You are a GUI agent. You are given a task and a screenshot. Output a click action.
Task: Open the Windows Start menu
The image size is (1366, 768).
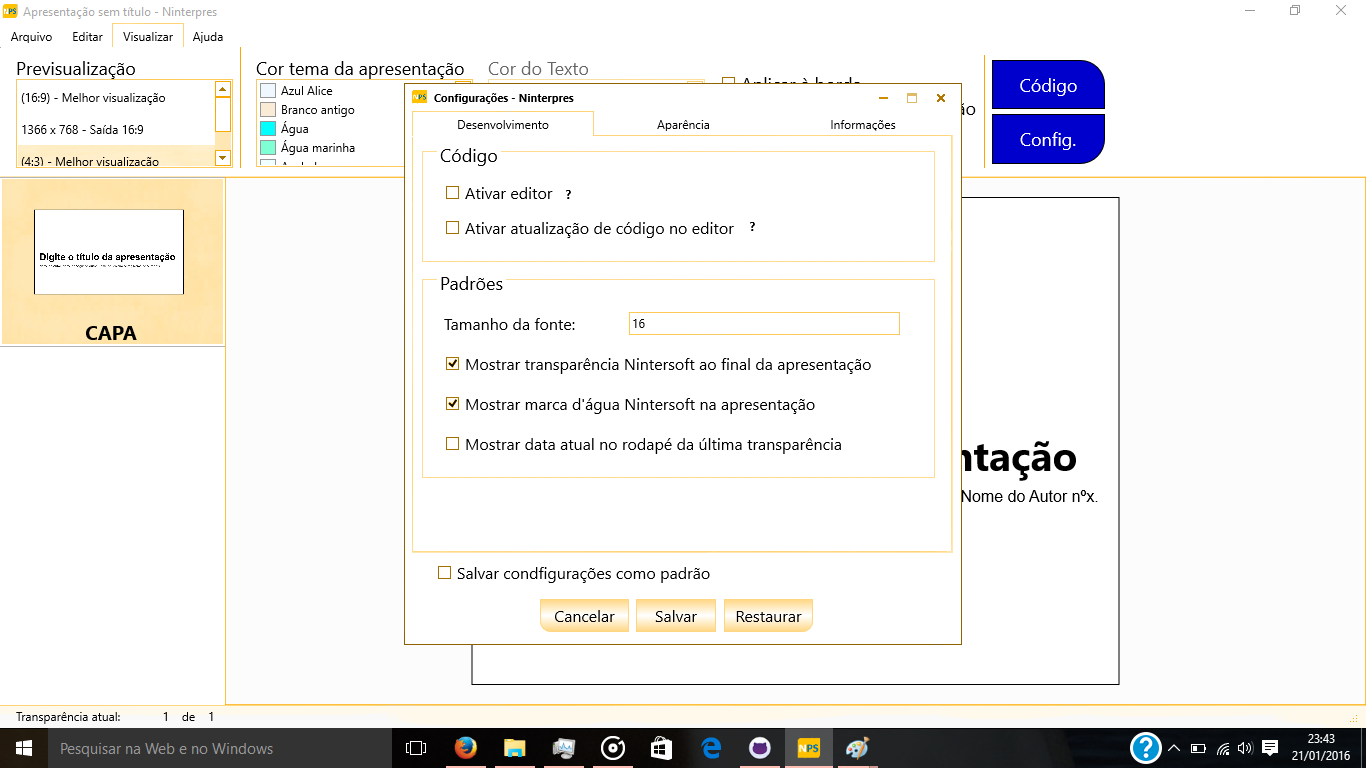click(24, 748)
